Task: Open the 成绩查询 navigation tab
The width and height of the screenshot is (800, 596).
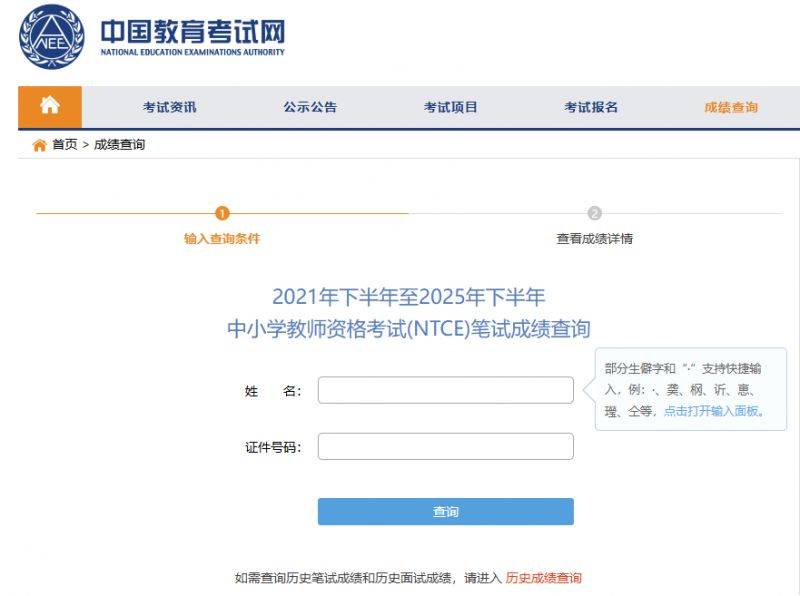Action: click(731, 107)
